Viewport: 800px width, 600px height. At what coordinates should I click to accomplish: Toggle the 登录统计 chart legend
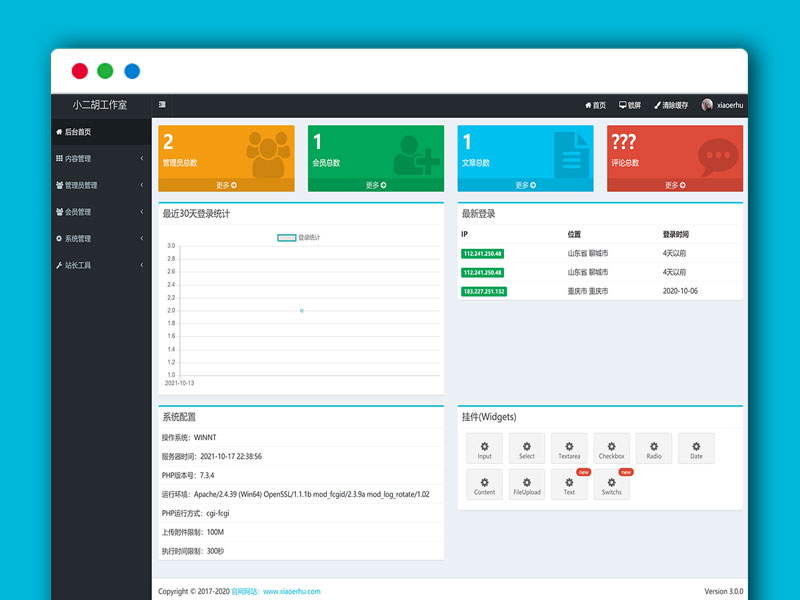click(298, 237)
